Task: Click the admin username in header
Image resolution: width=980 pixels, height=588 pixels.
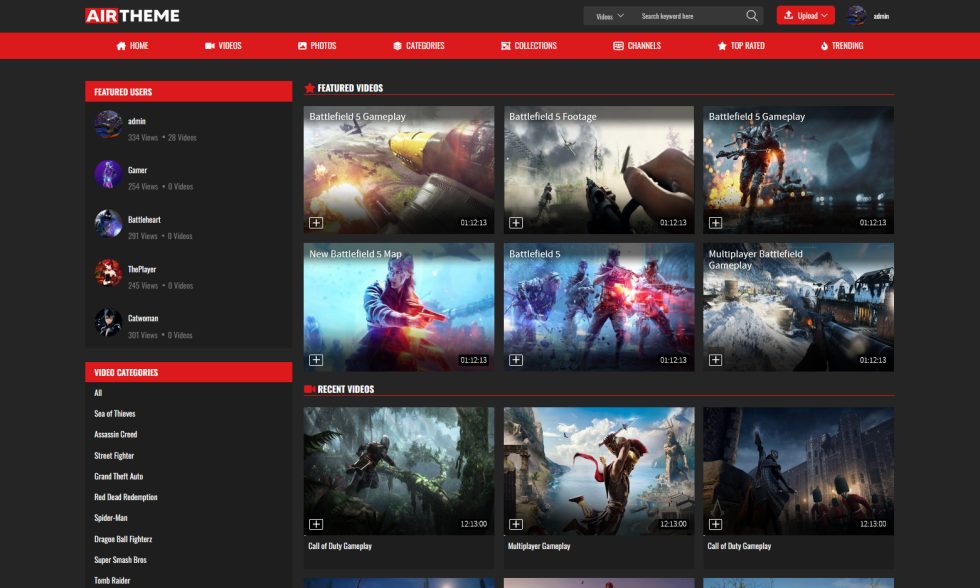Action: pos(881,16)
